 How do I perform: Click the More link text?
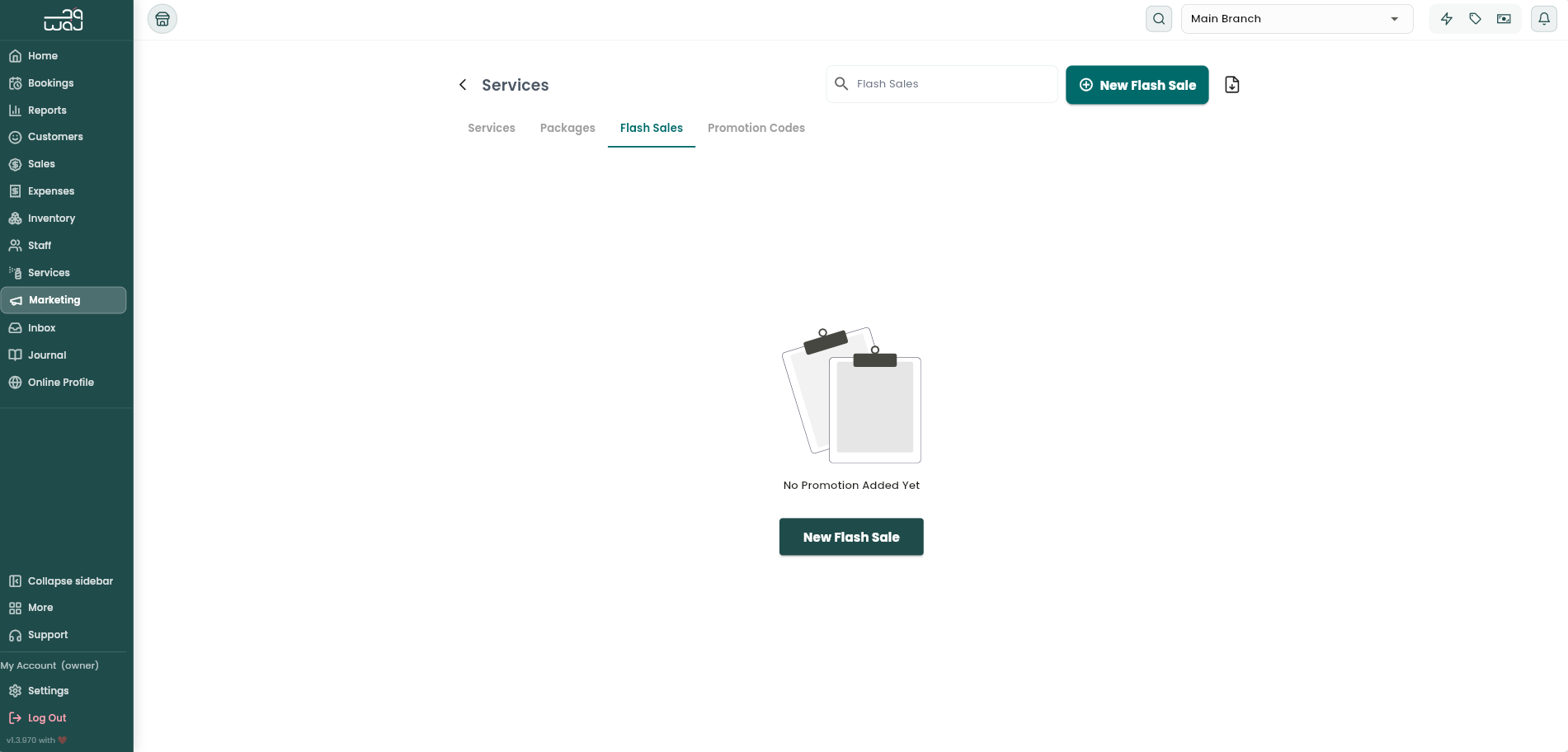point(40,608)
